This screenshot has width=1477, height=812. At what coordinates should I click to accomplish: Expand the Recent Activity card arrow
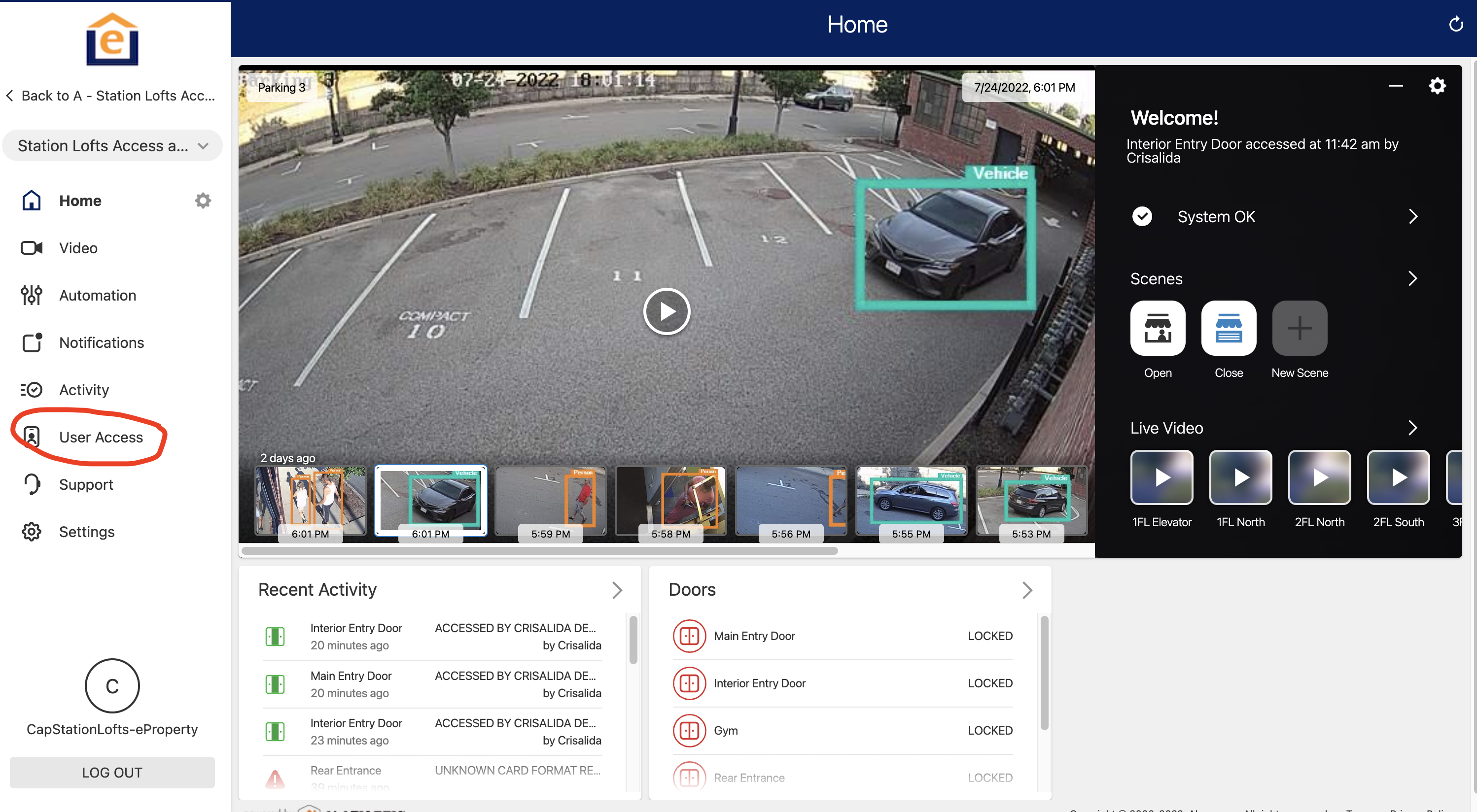click(616, 590)
